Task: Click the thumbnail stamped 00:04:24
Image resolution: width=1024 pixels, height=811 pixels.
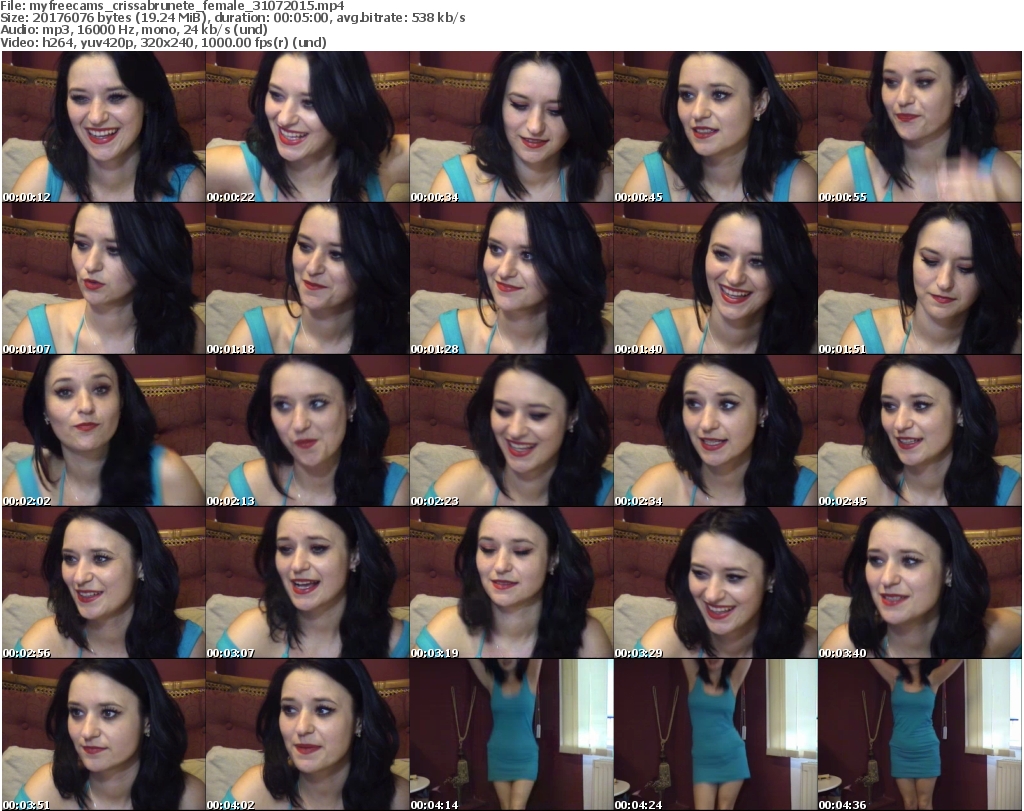Action: [x=715, y=735]
